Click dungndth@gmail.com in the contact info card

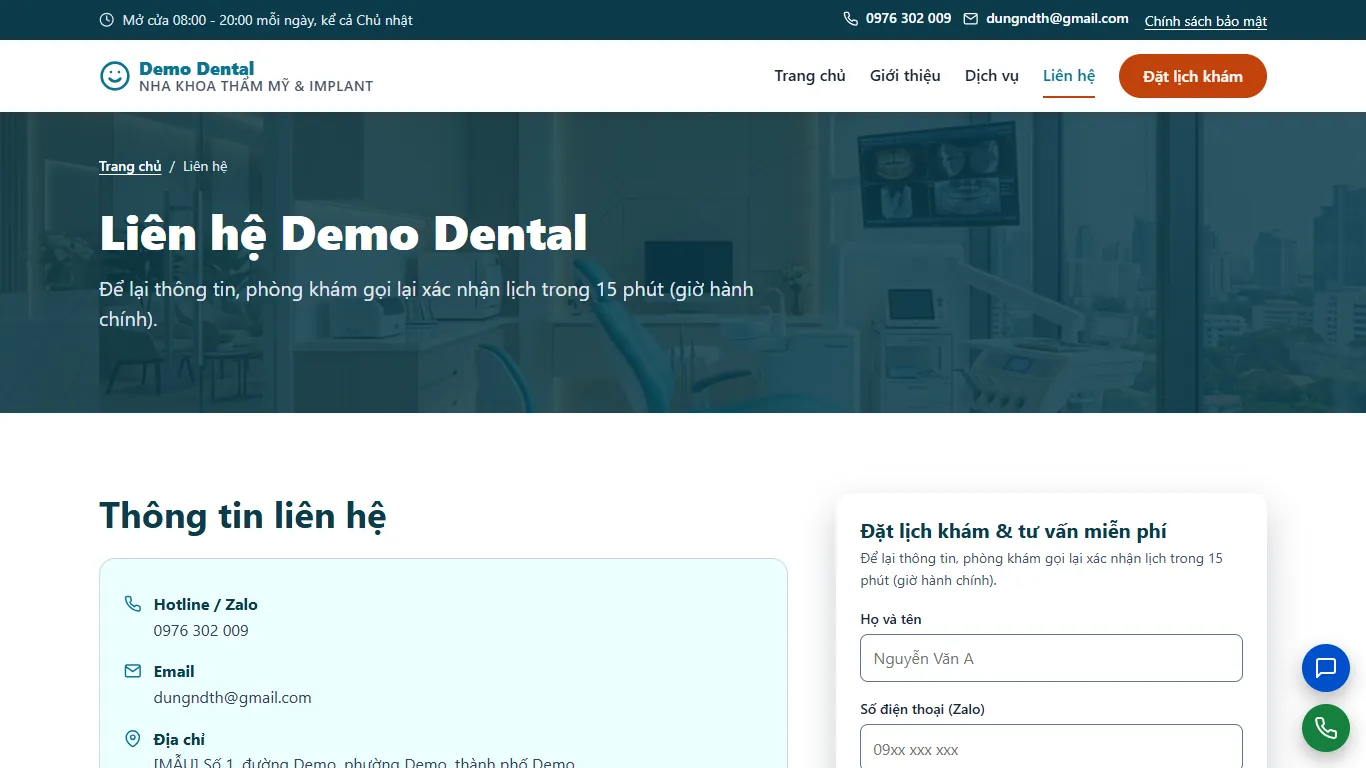233,697
